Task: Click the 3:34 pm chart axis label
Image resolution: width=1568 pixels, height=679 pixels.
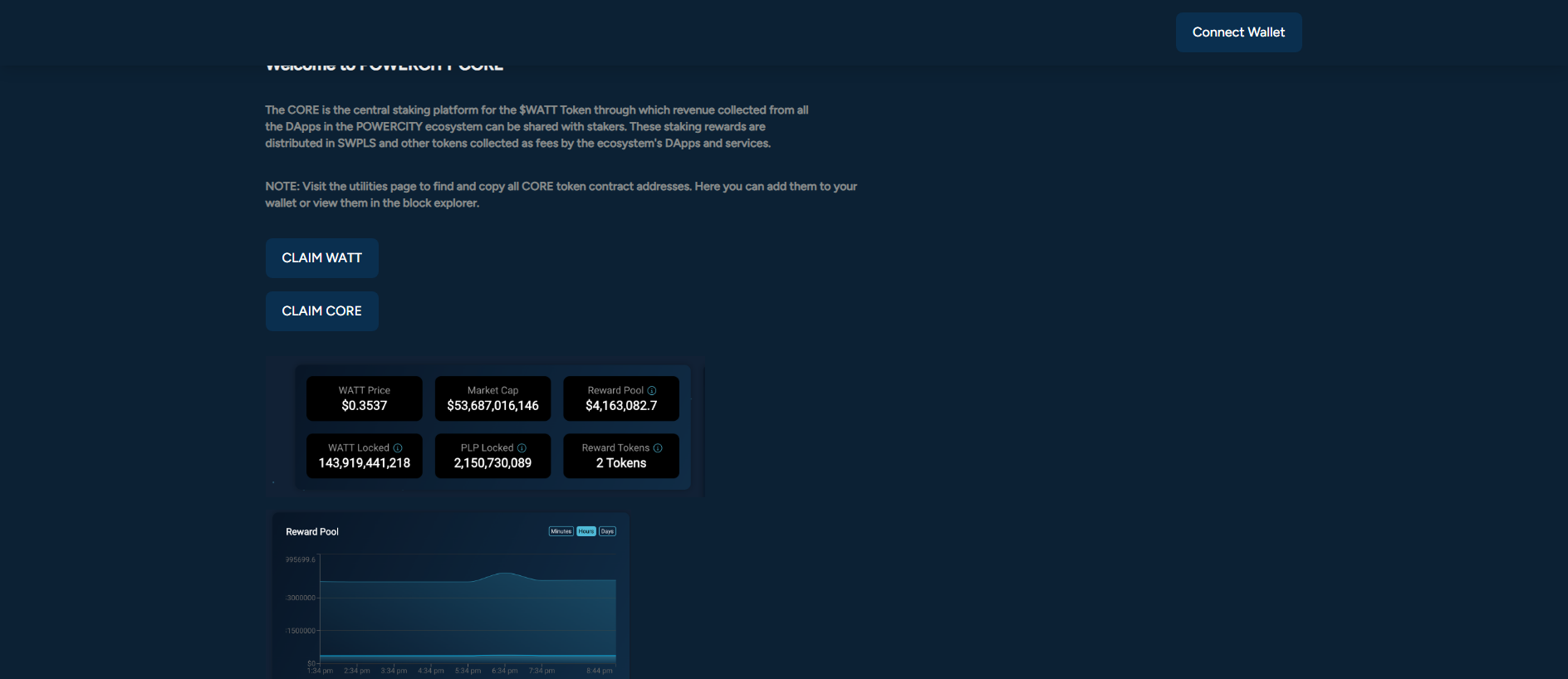Action: pos(394,671)
